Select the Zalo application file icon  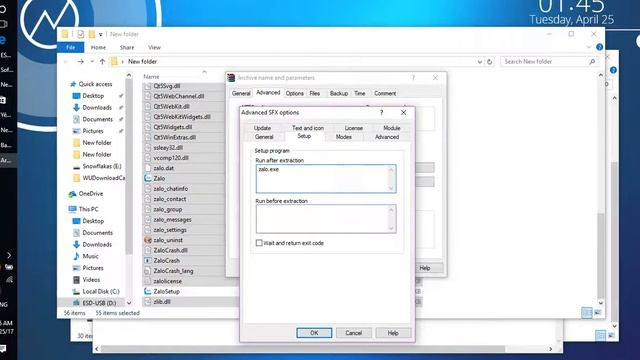pos(148,178)
